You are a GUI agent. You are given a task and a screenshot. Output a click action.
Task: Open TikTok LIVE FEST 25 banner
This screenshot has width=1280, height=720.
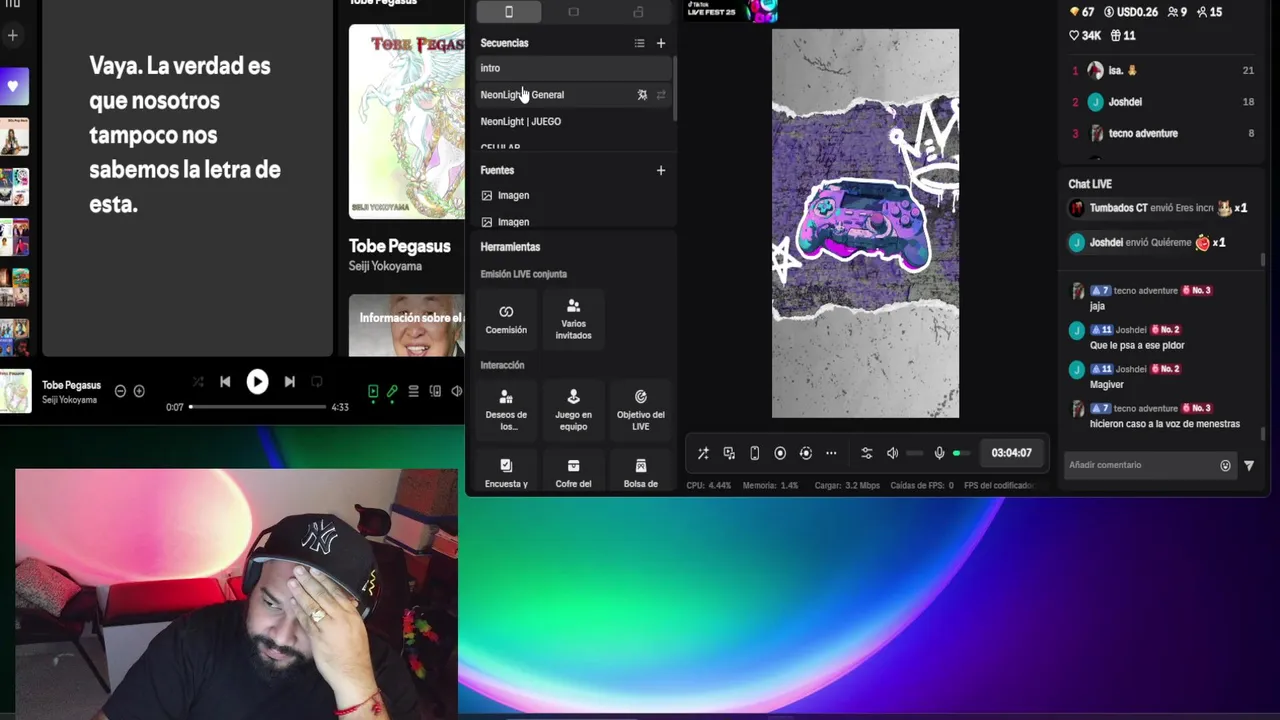pos(731,11)
